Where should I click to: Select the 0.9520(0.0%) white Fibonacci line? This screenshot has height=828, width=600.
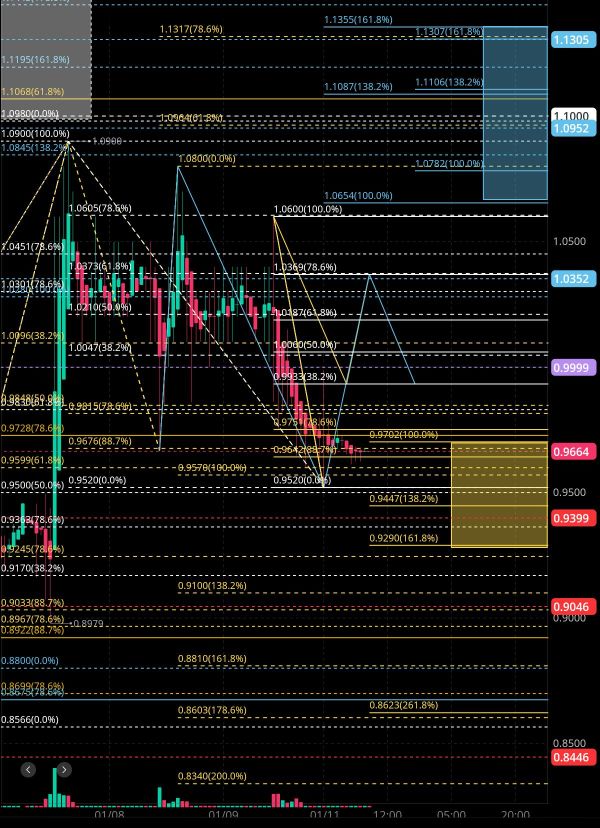(410, 486)
